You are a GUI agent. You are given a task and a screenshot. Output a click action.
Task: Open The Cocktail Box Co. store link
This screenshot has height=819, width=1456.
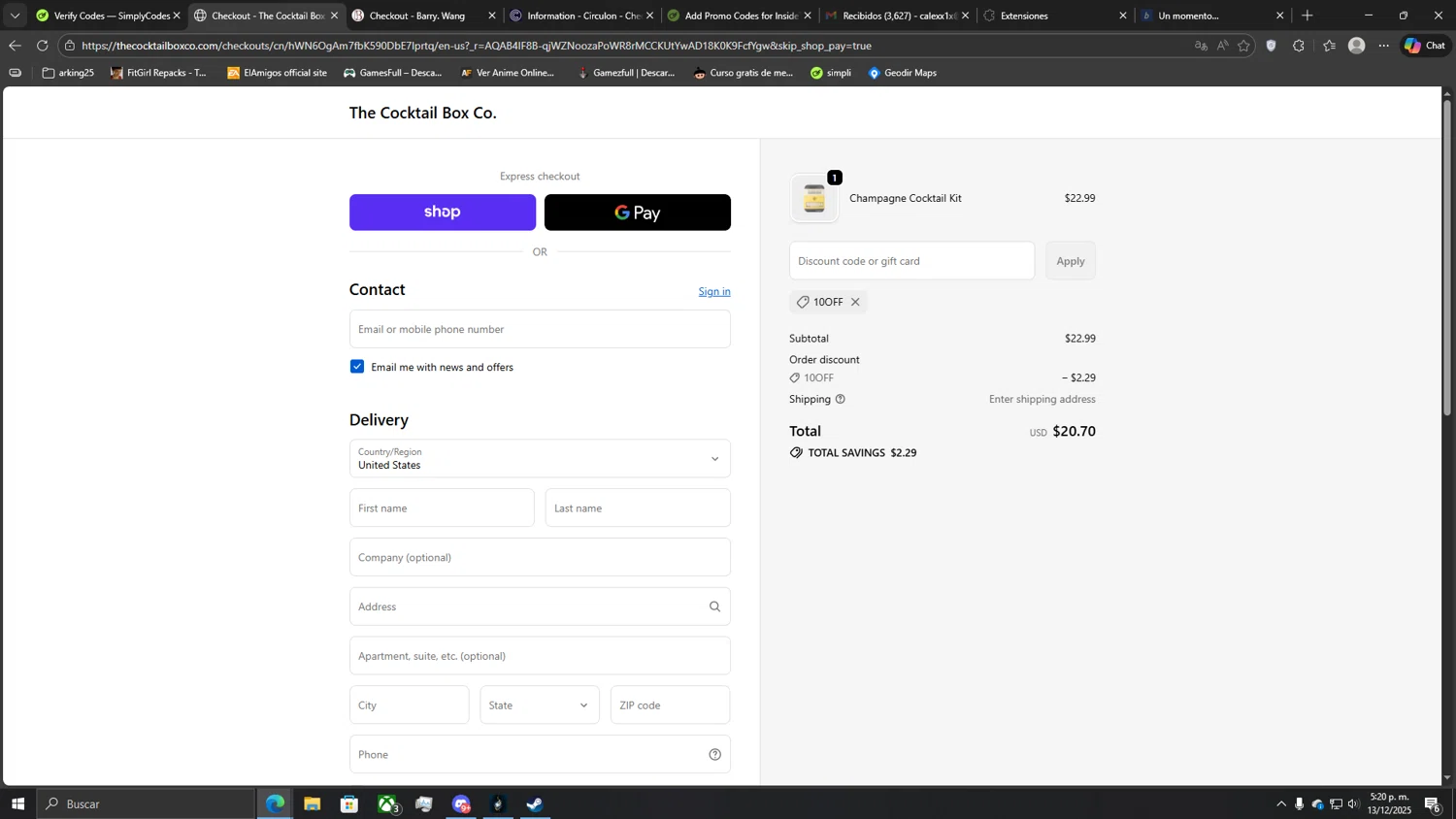click(422, 113)
